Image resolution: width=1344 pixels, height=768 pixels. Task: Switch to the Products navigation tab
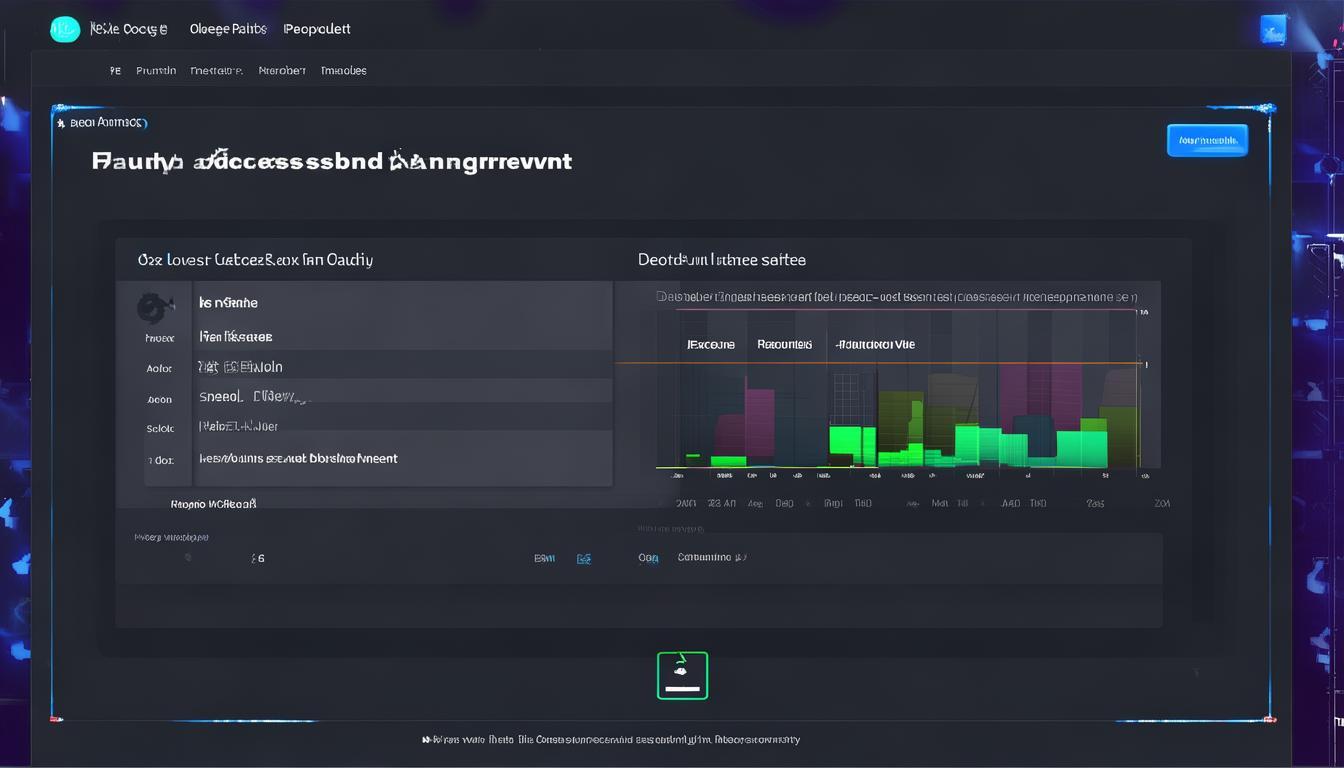coord(156,70)
